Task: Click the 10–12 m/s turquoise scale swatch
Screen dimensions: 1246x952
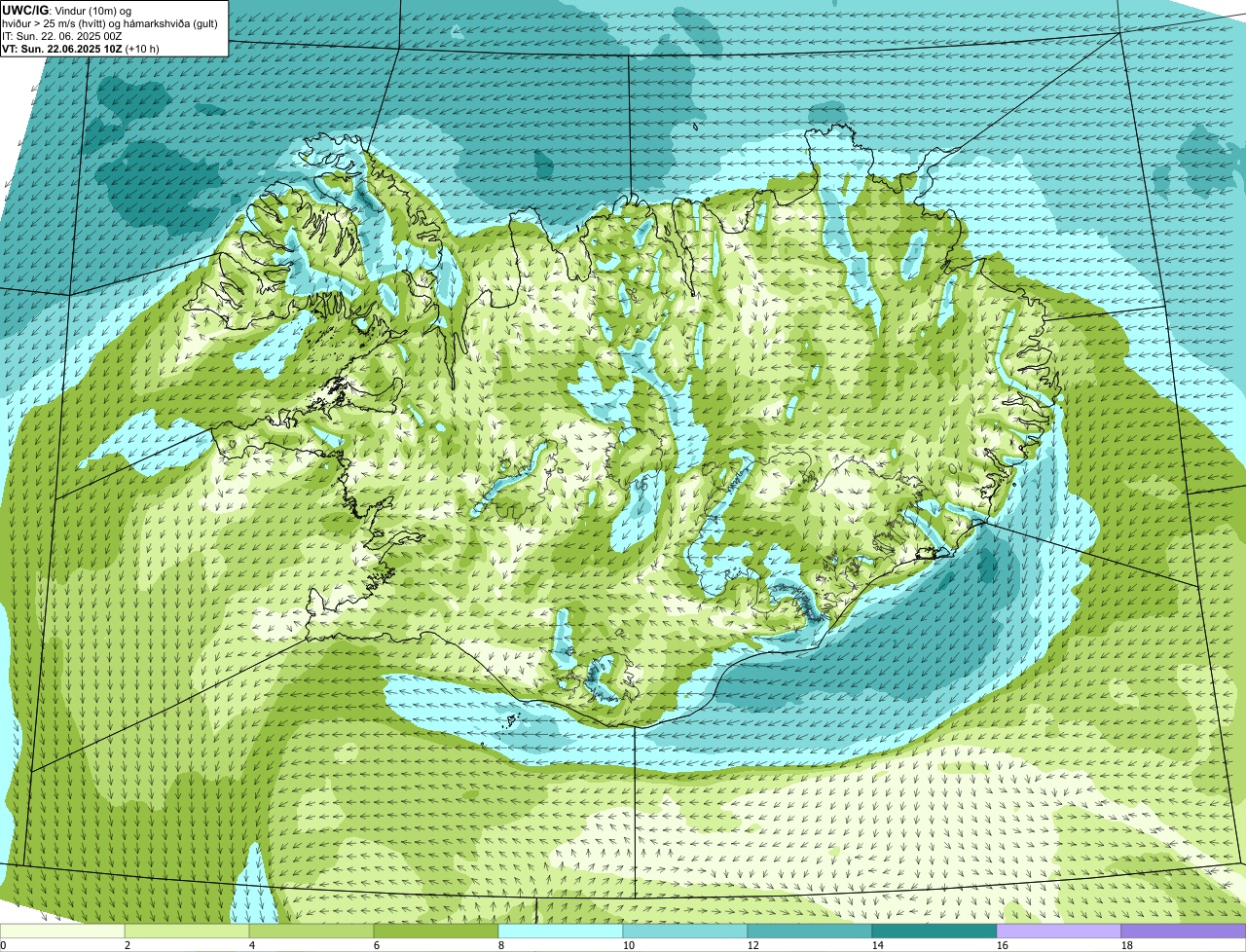Action: click(x=685, y=931)
